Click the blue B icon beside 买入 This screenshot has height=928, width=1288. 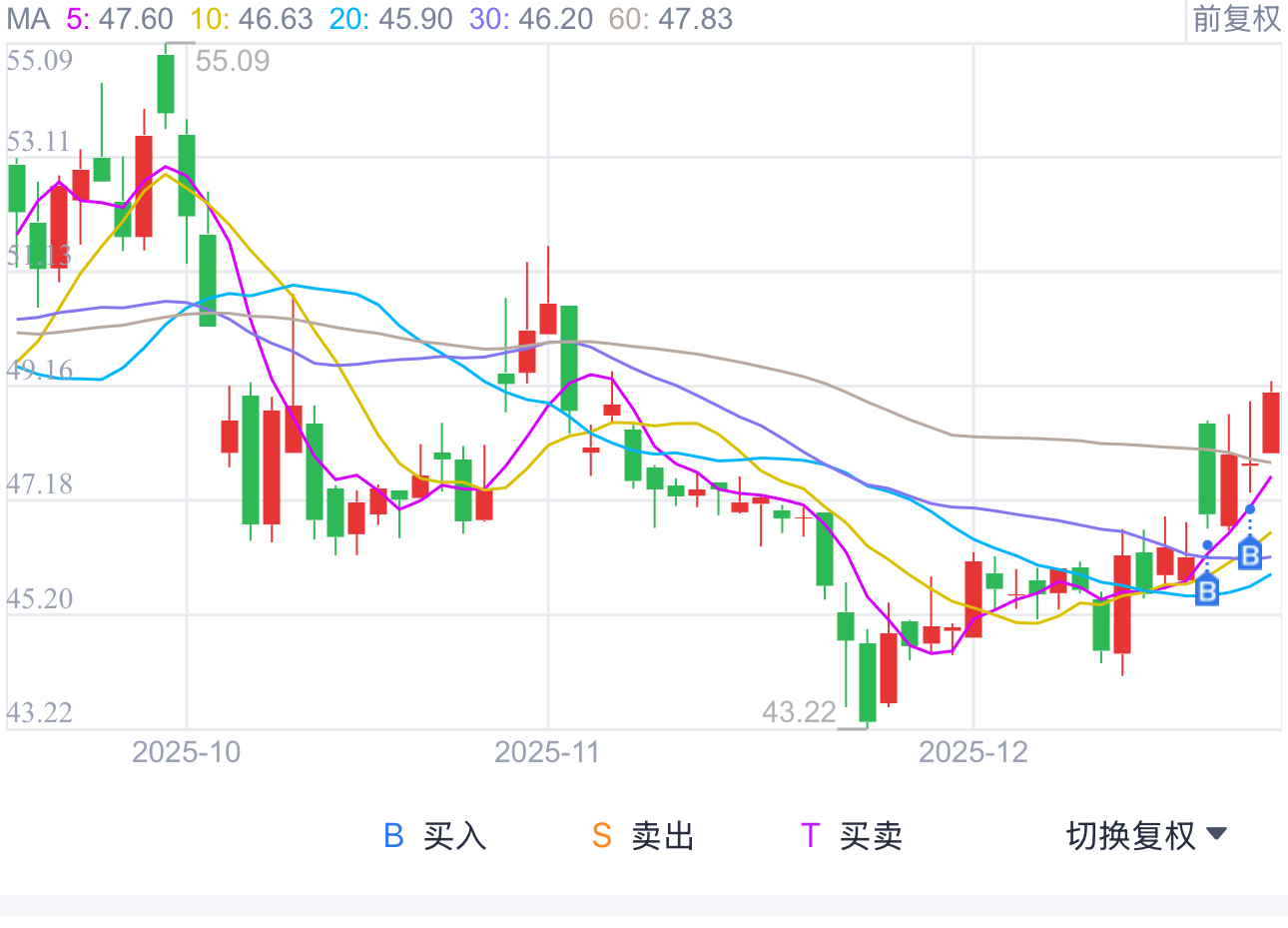point(394,836)
